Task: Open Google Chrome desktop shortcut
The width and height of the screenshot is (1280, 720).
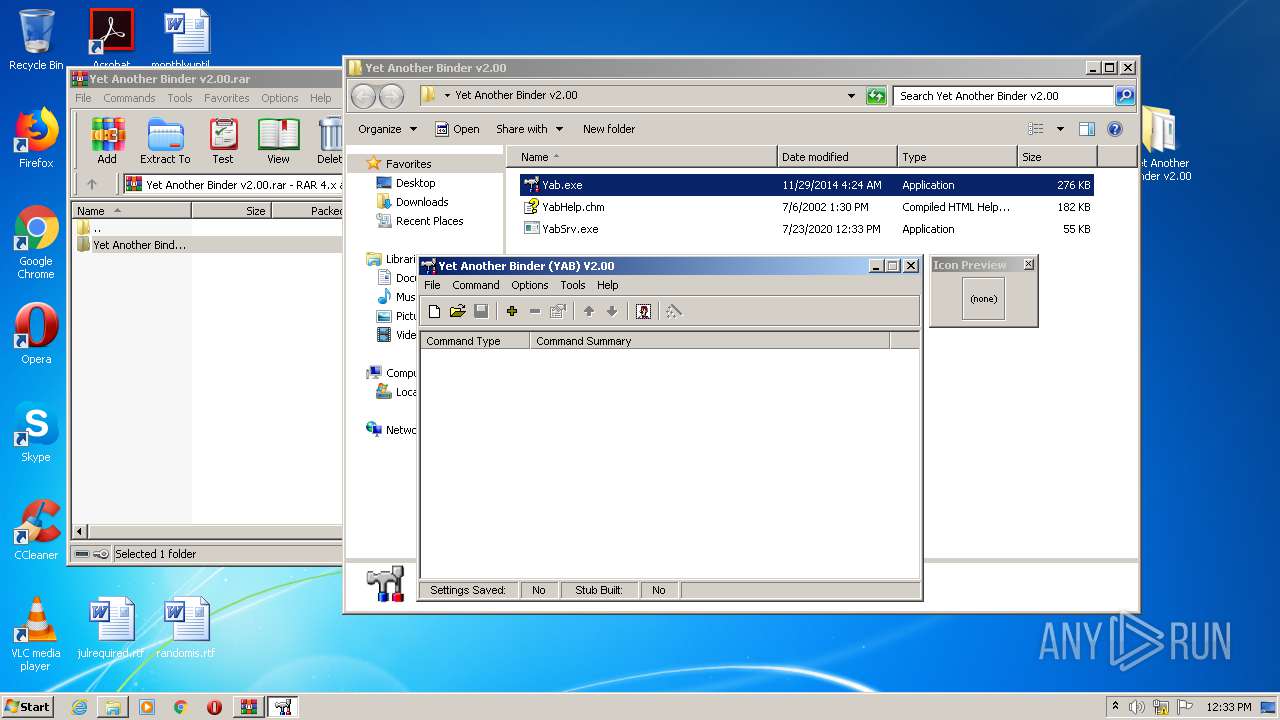Action: coord(36,243)
